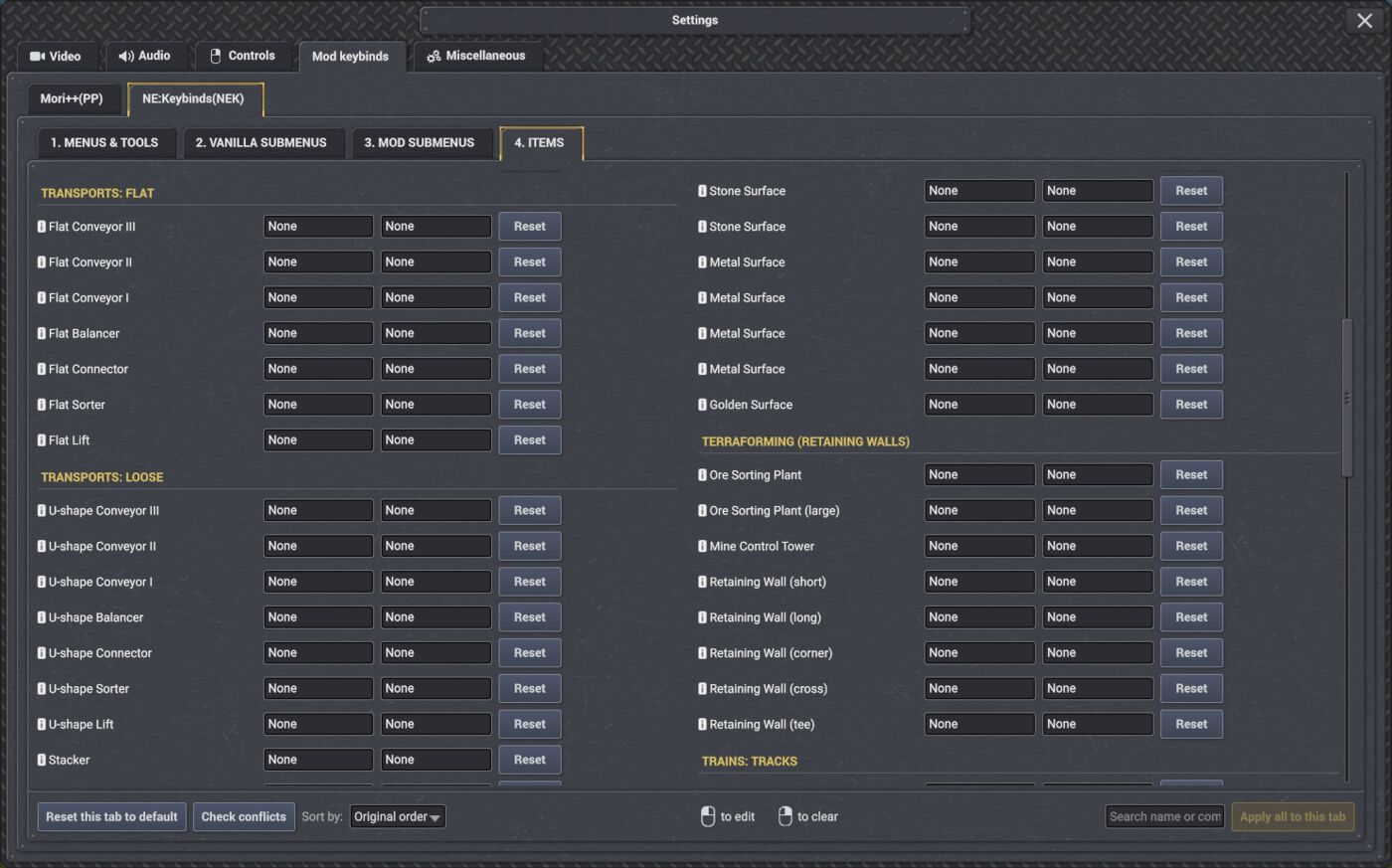Click the info icon next to U-shape Sorter
Screen dimensions: 1392x868
click(42, 689)
